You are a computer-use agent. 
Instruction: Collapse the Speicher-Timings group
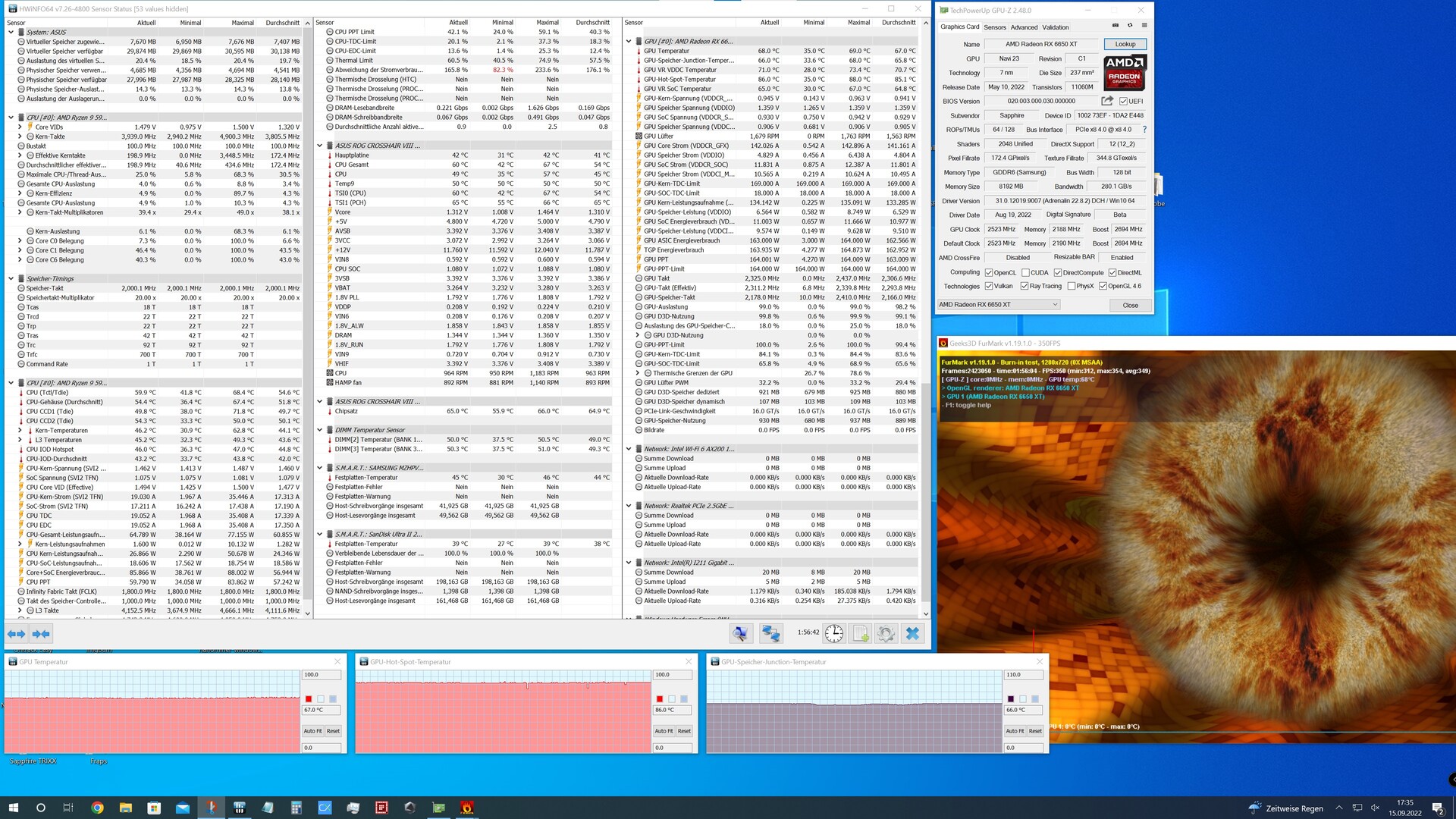11,279
